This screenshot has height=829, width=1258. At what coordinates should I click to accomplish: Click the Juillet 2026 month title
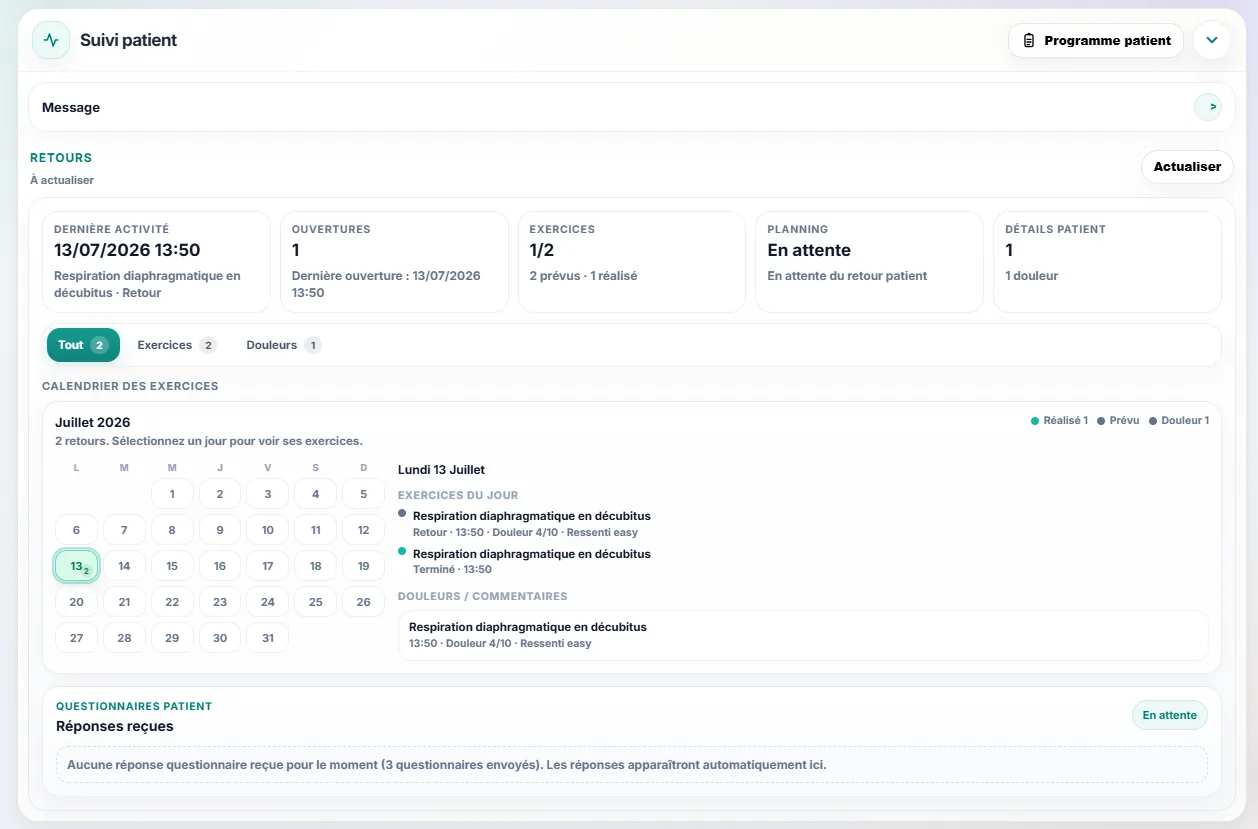point(93,422)
